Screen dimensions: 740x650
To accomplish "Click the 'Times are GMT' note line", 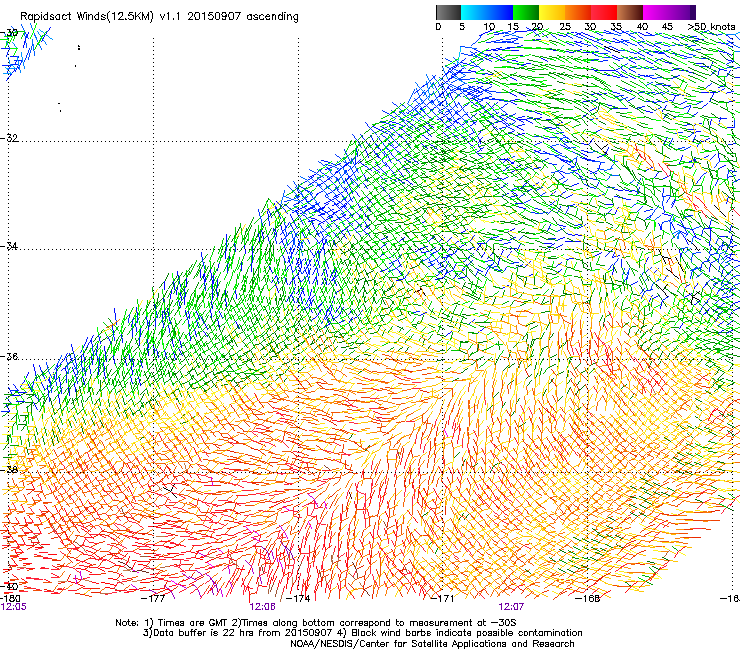I will (x=316, y=623).
